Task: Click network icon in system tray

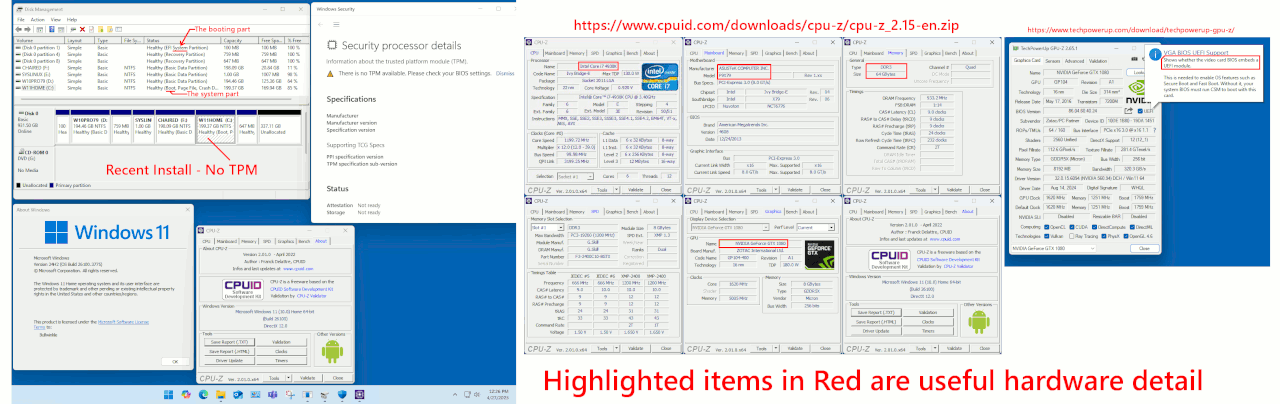Action: [467, 394]
